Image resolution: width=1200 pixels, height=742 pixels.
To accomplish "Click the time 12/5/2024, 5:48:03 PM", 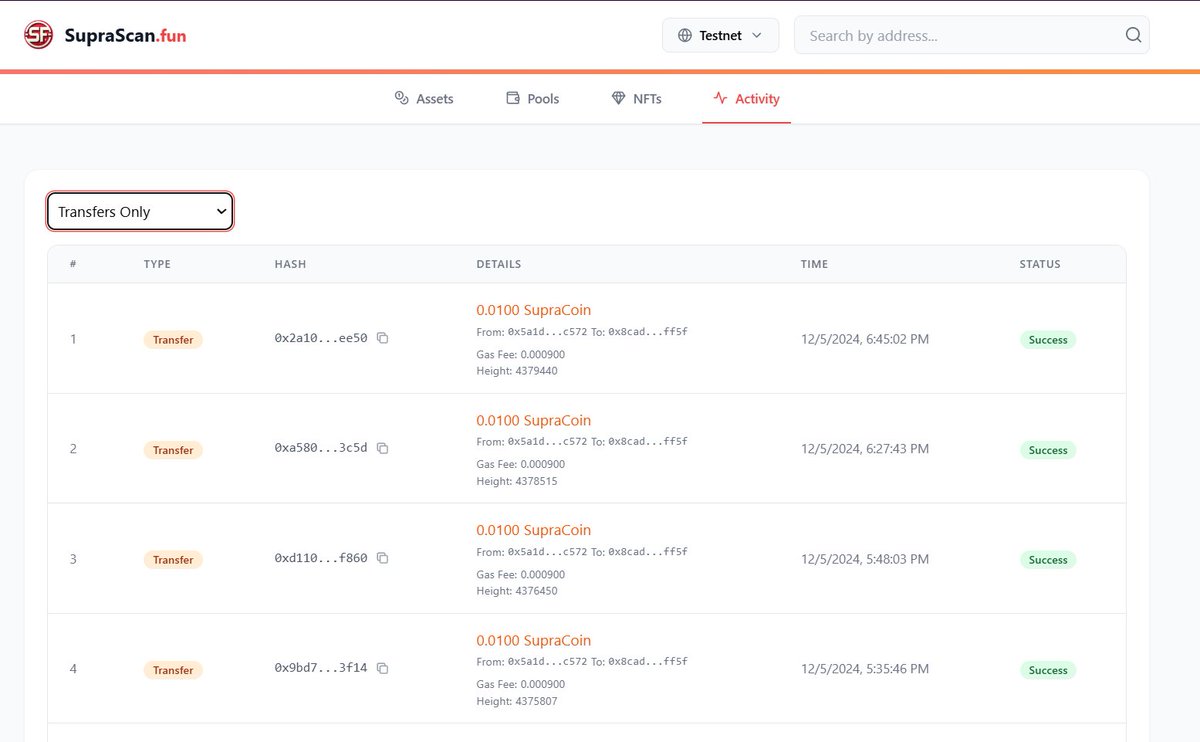I will 865,559.
